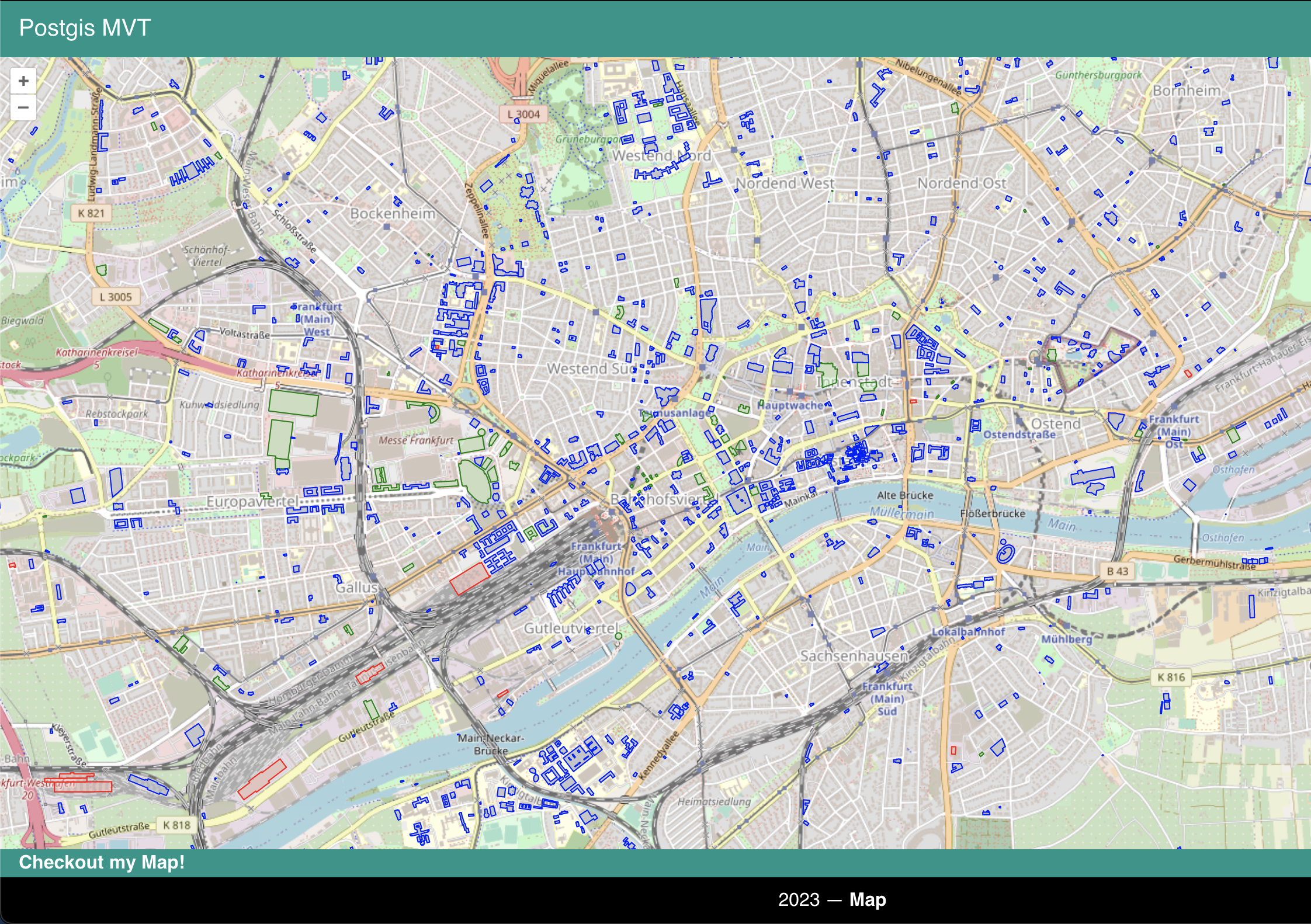This screenshot has width=1311, height=924.
Task: Click the B 43 road shield
Action: [x=1117, y=571]
